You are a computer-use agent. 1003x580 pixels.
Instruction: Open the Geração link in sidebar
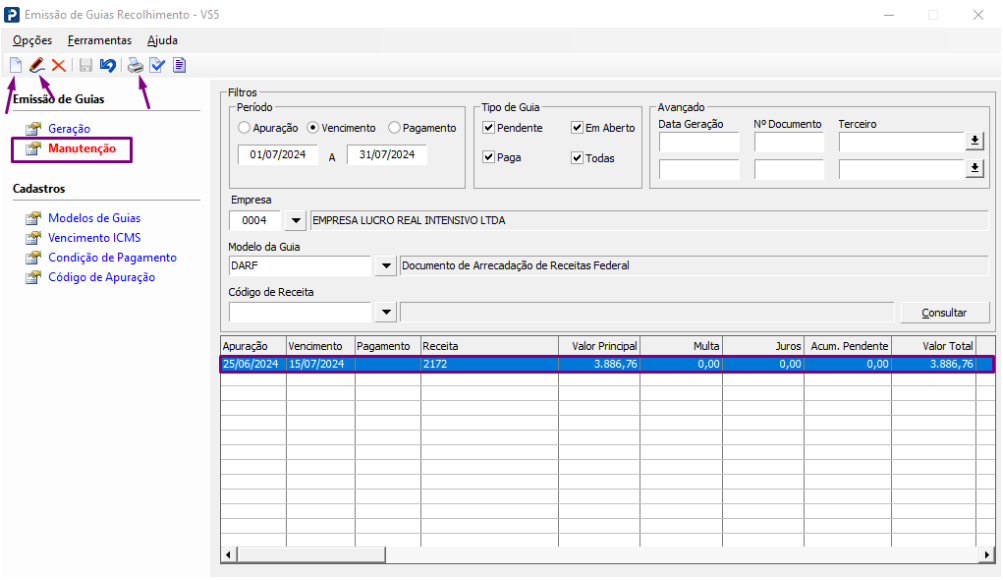pos(69,128)
